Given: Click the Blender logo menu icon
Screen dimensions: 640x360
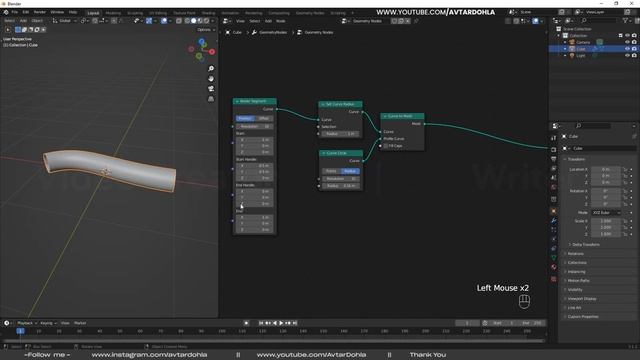Looking at the screenshot, I should tap(6, 12).
